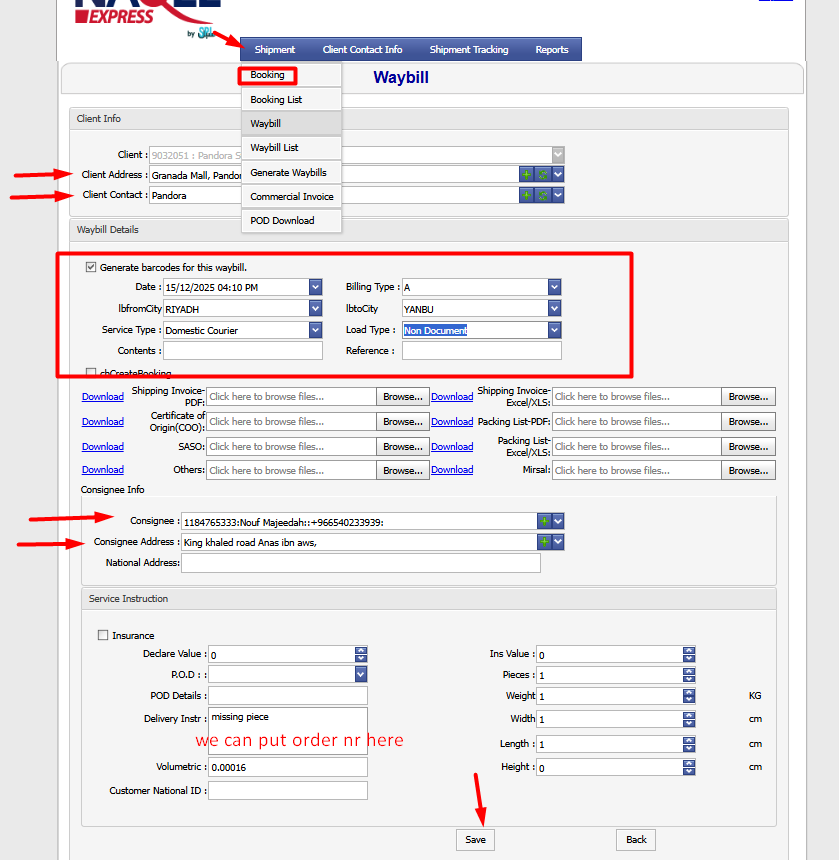839x860 pixels.
Task: Click the green plus icon for Client Address
Action: coord(526,175)
